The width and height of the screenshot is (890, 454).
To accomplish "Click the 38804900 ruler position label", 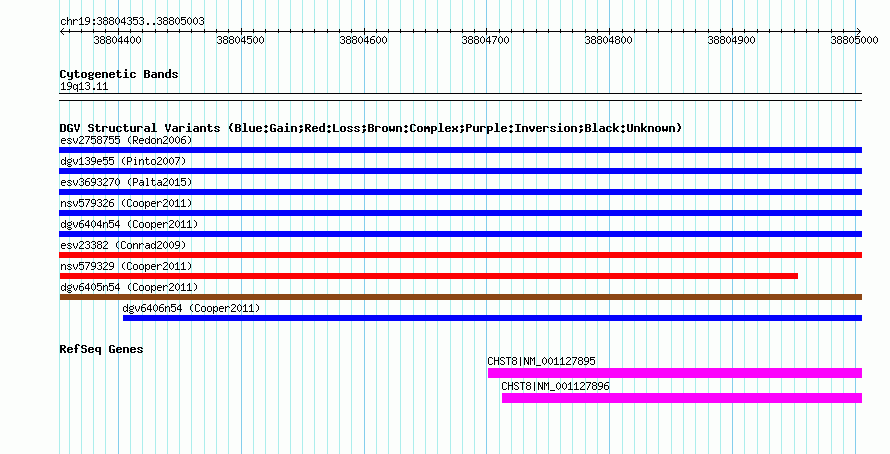I will (732, 40).
